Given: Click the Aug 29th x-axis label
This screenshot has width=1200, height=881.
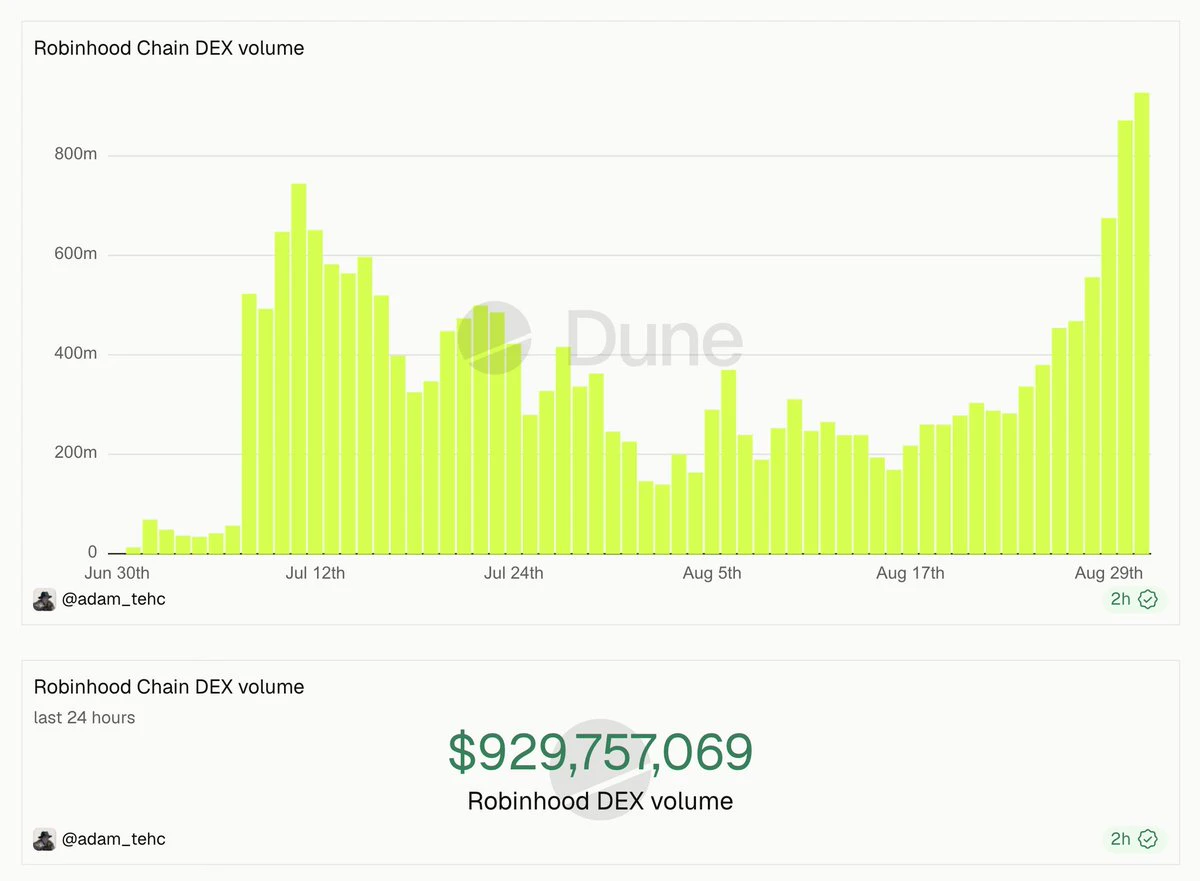Looking at the screenshot, I should pyautogui.click(x=1109, y=573).
